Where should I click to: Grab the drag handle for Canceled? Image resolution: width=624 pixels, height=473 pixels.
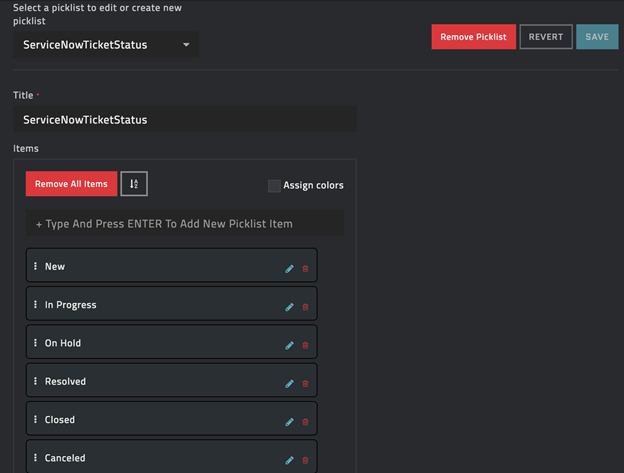[35, 457]
